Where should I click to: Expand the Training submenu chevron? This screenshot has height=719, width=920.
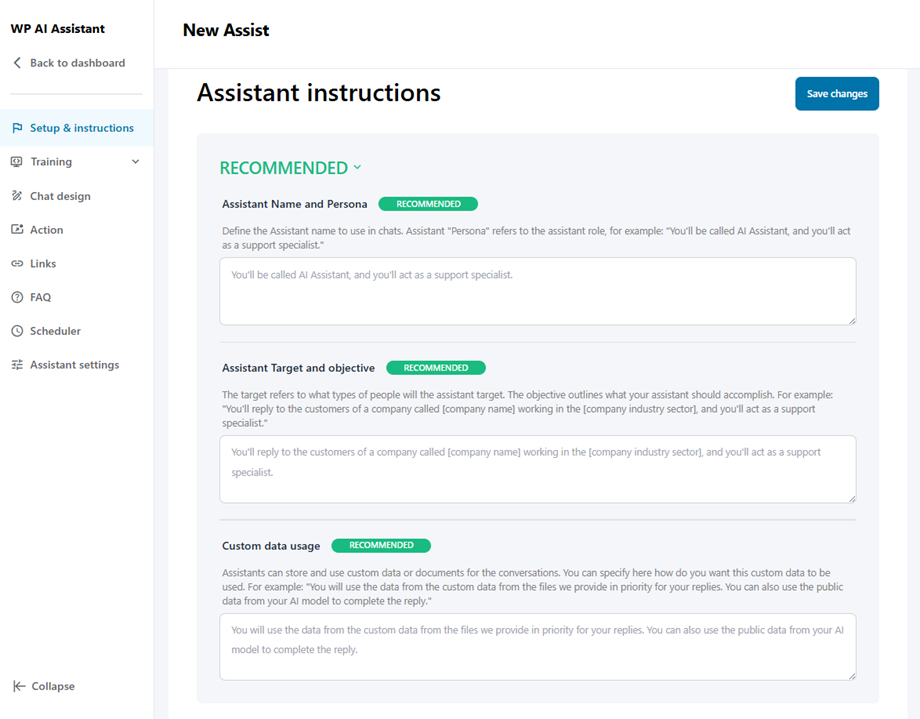[x=135, y=162]
